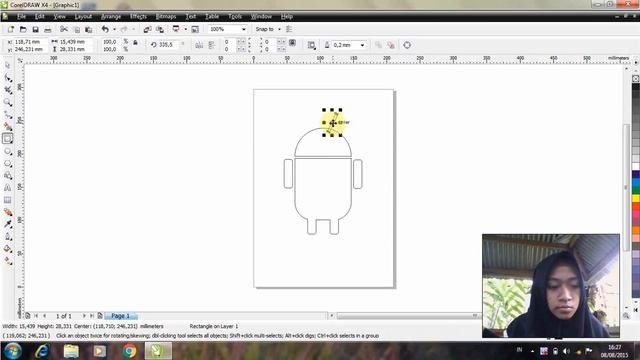Open the Arrange menu
This screenshot has width=640, height=360.
111,16
